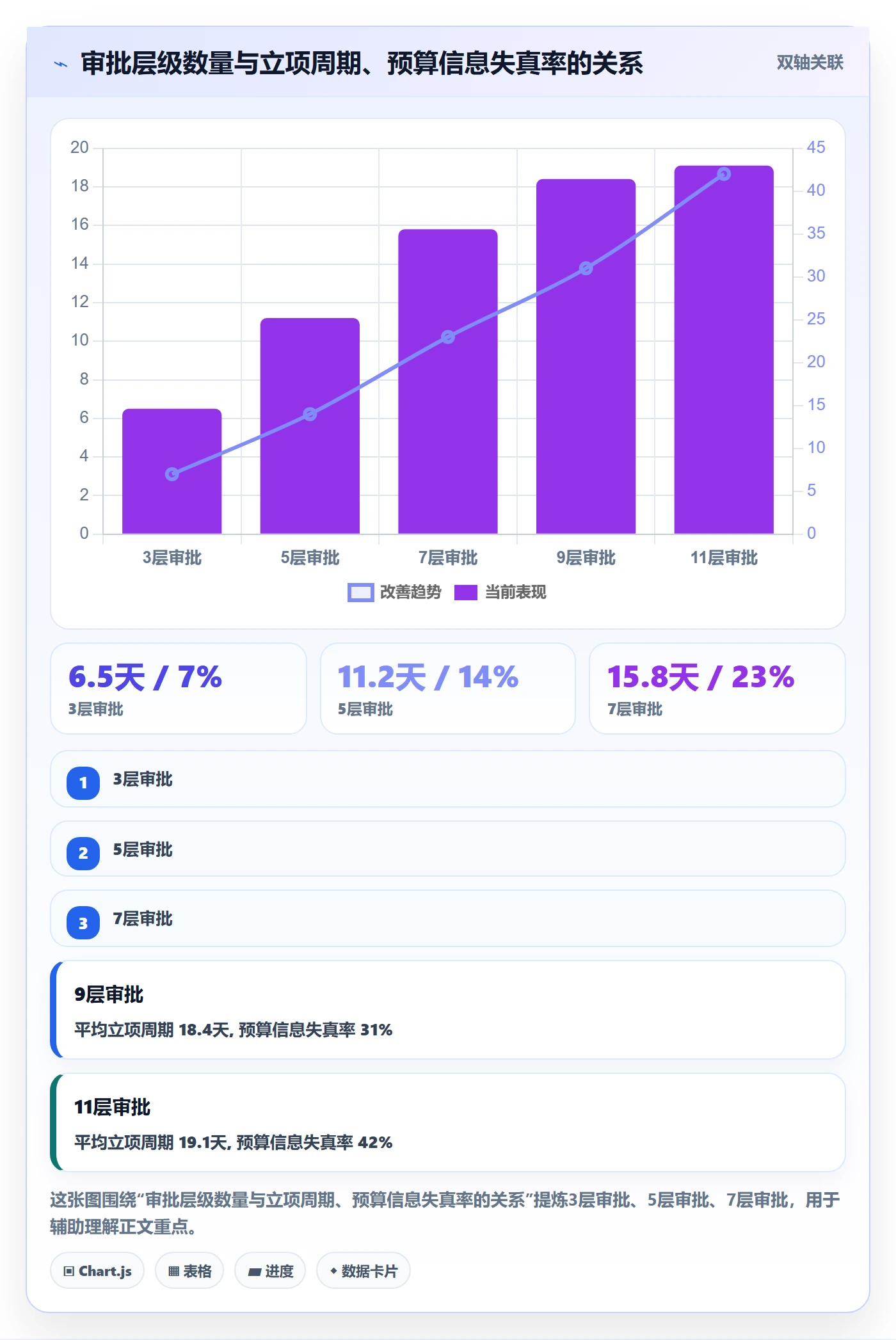Click line point above 3层审批
896x1340 pixels.
coord(172,474)
